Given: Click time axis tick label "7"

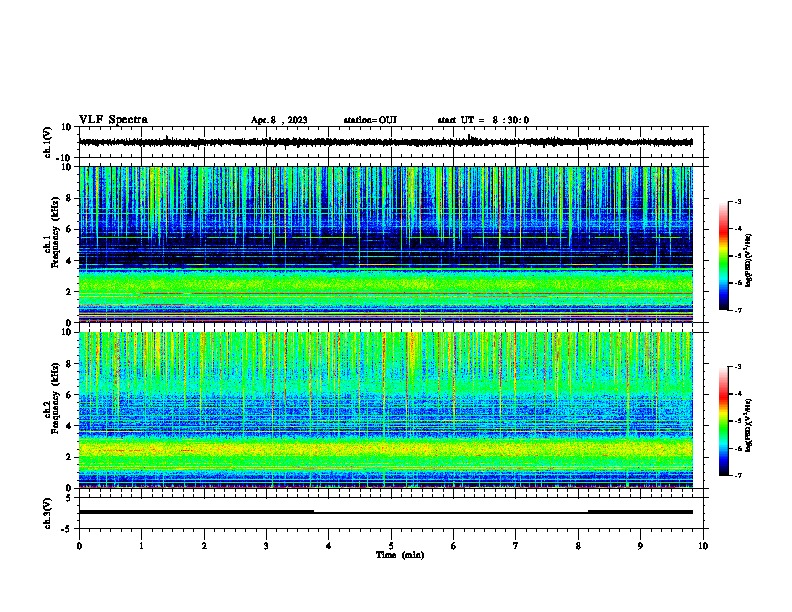Looking at the screenshot, I should tap(516, 546).
